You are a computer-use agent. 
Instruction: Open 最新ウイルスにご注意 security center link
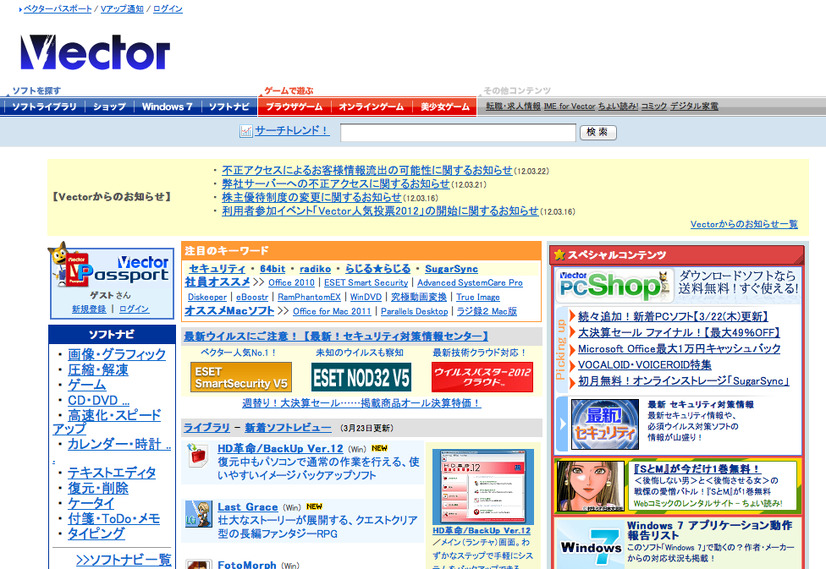pyautogui.click(x=336, y=336)
